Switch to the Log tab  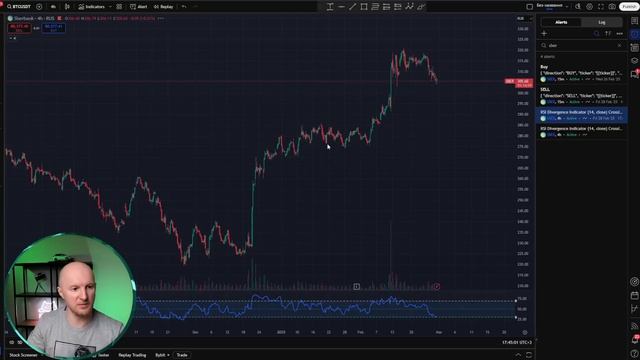point(602,22)
